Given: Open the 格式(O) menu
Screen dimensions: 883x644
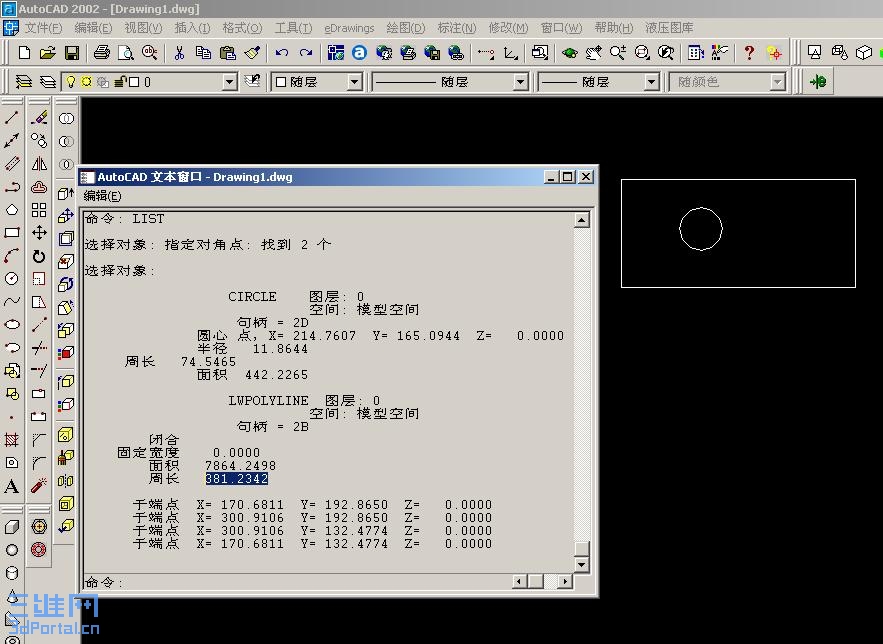Looking at the screenshot, I should coord(242,28).
